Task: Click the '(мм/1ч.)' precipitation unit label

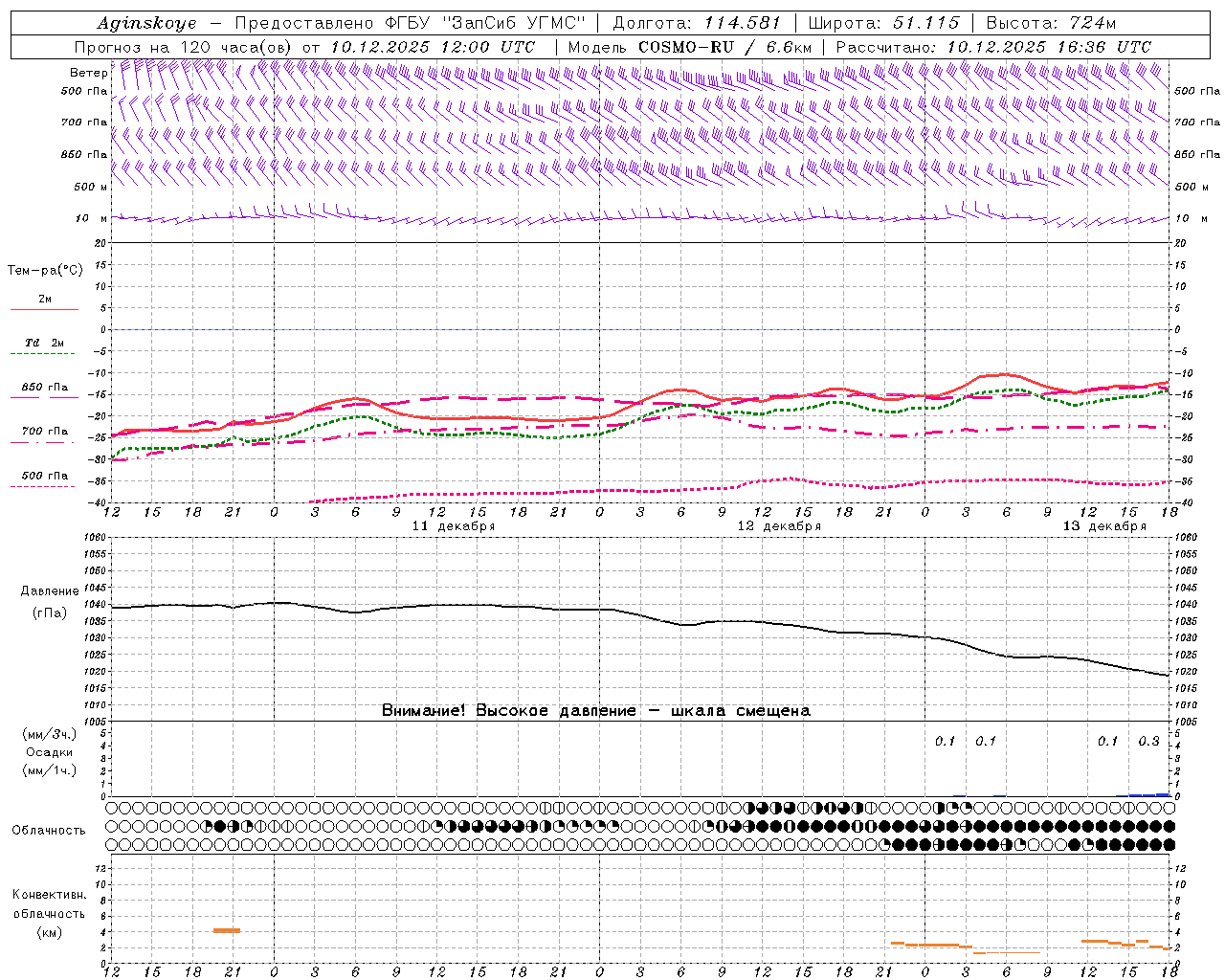Action: [x=50, y=770]
